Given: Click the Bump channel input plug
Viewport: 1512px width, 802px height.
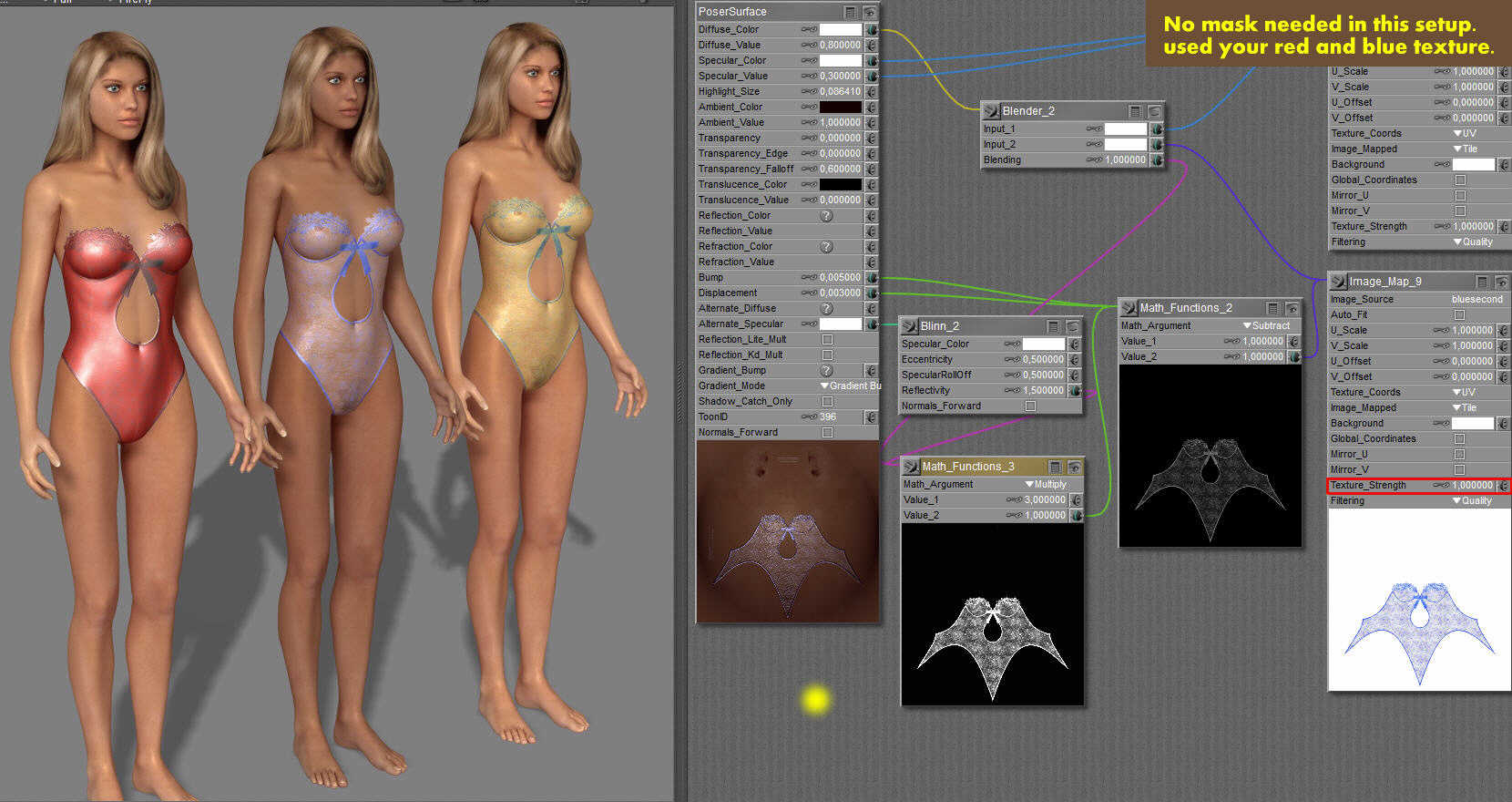Looking at the screenshot, I should tap(872, 277).
